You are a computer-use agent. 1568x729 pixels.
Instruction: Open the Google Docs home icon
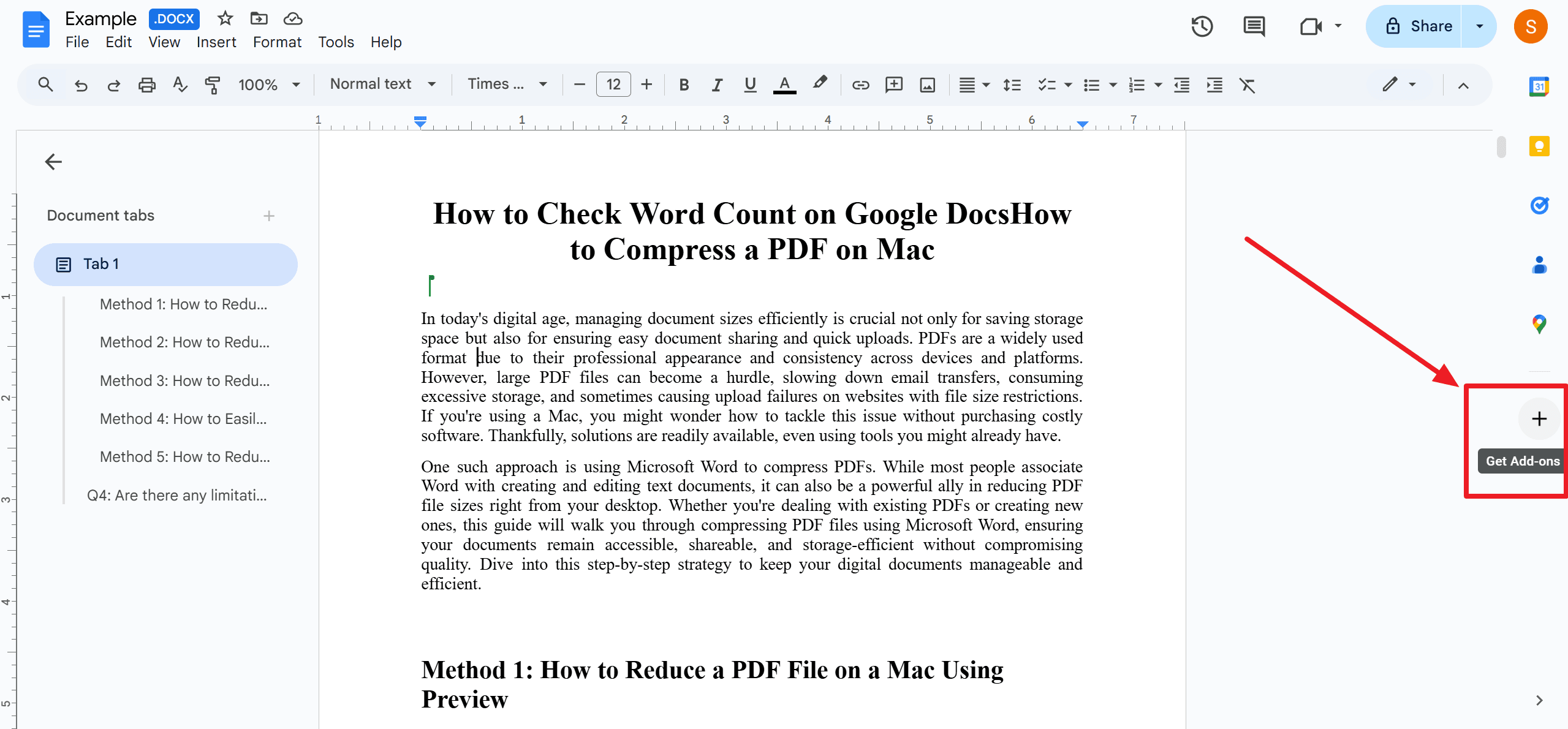36,29
